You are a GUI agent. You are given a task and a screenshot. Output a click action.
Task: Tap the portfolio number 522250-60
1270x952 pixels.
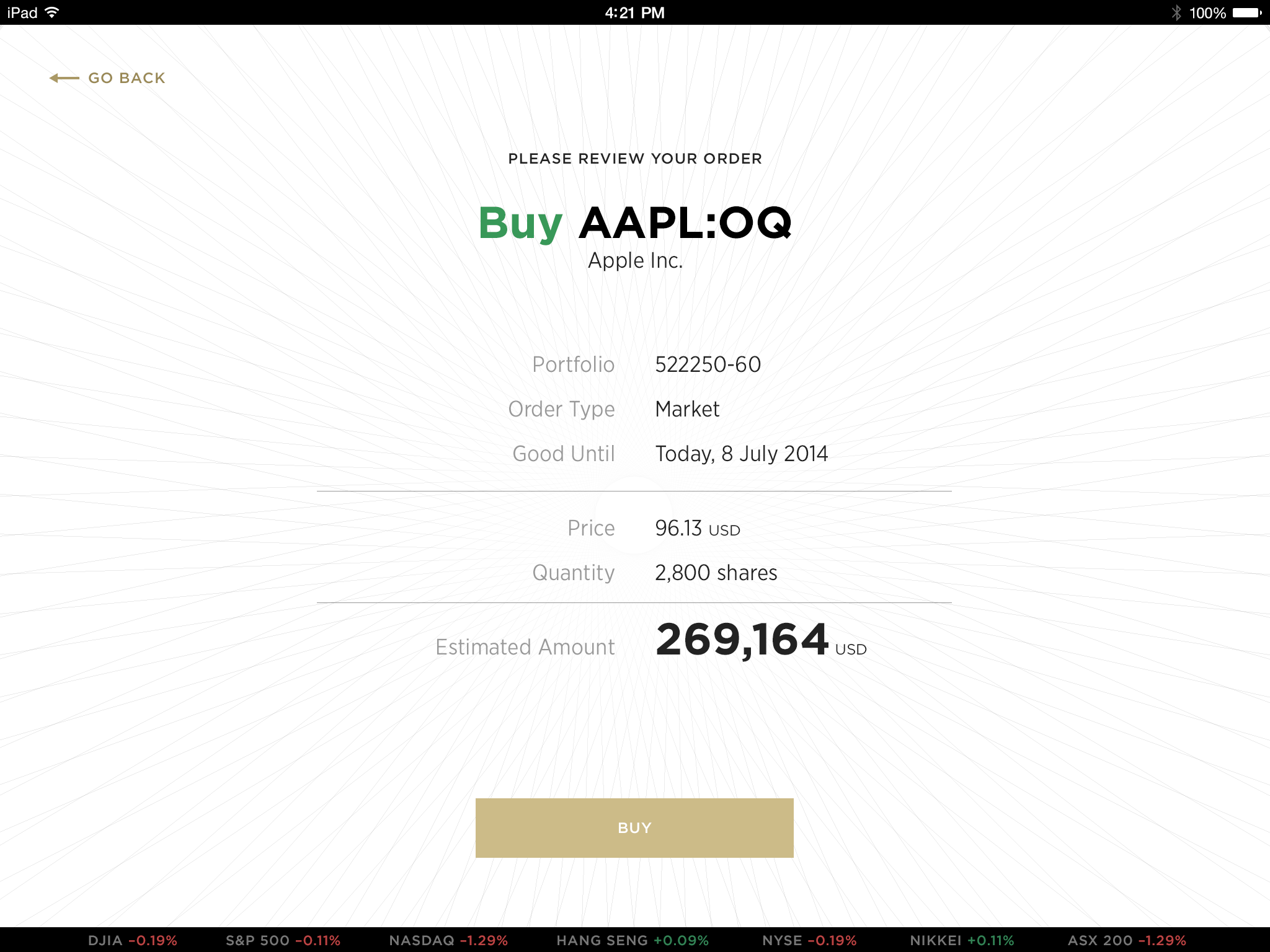coord(708,364)
